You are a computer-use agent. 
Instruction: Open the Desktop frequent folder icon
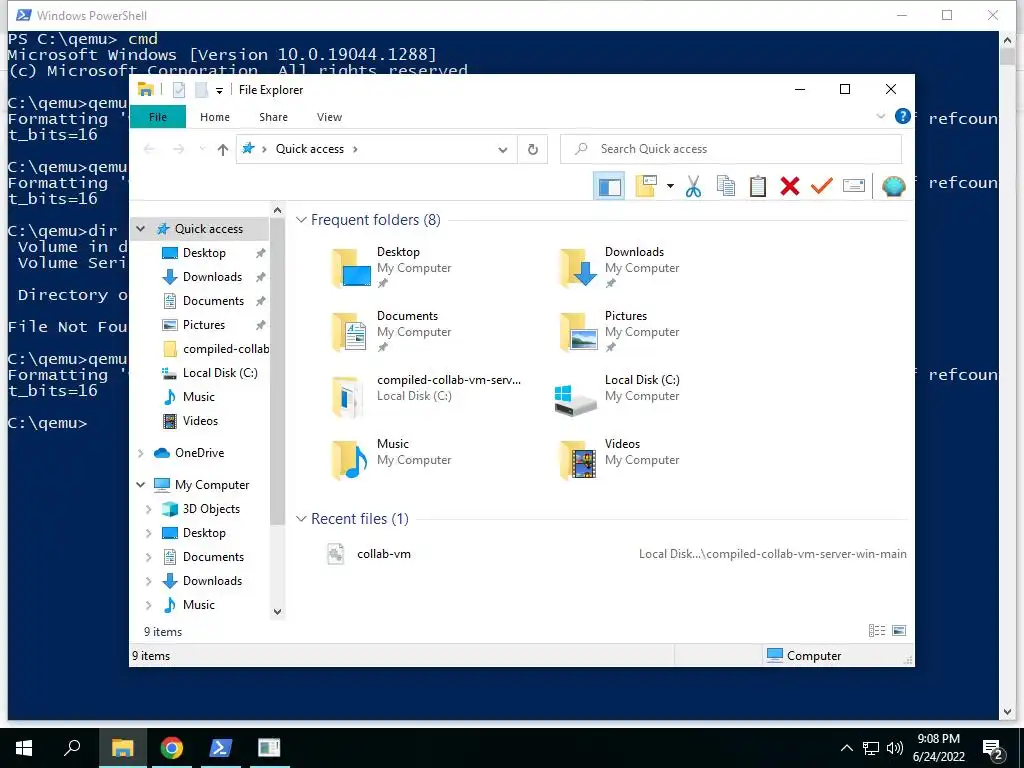click(x=351, y=268)
